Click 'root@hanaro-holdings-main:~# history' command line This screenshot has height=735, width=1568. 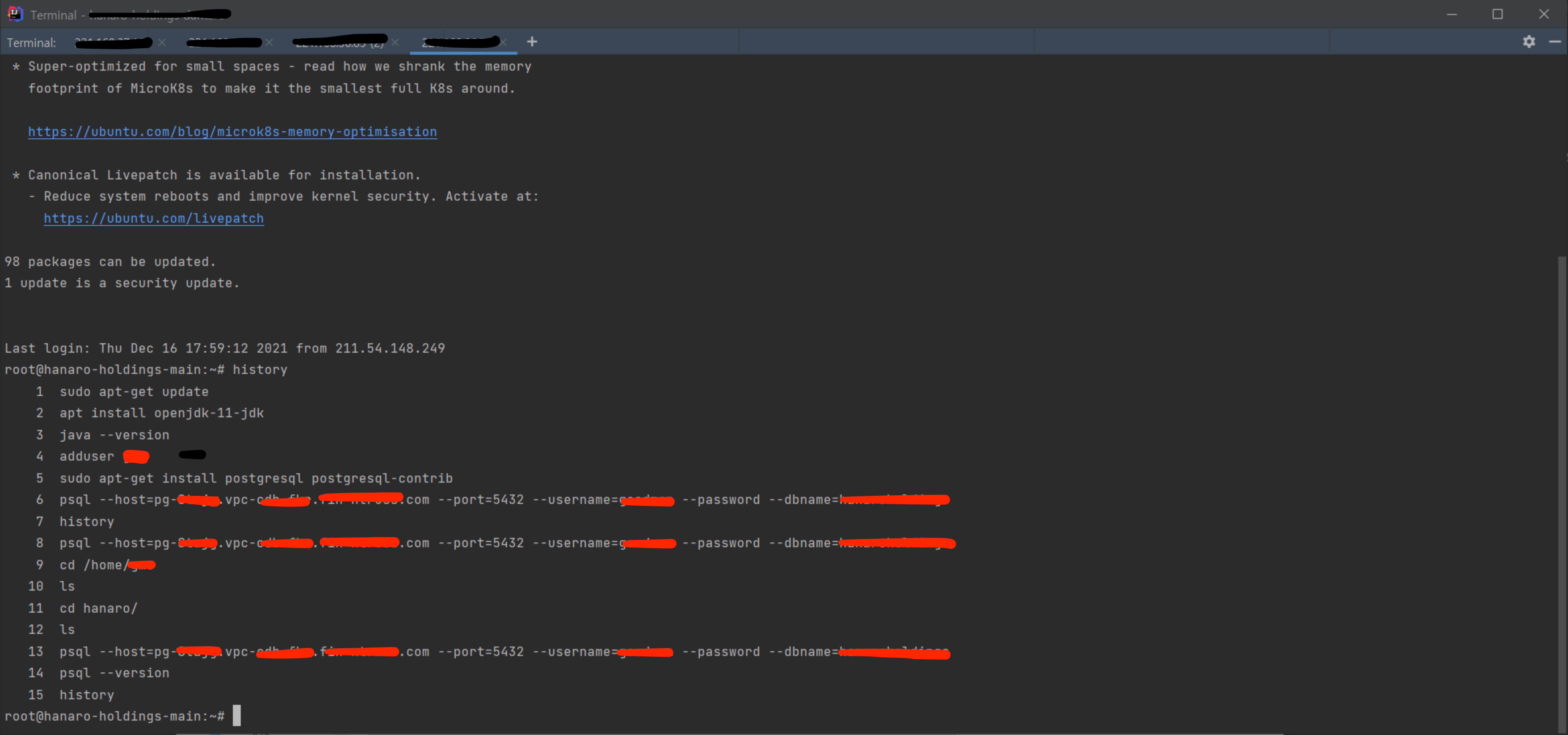pyautogui.click(x=146, y=370)
